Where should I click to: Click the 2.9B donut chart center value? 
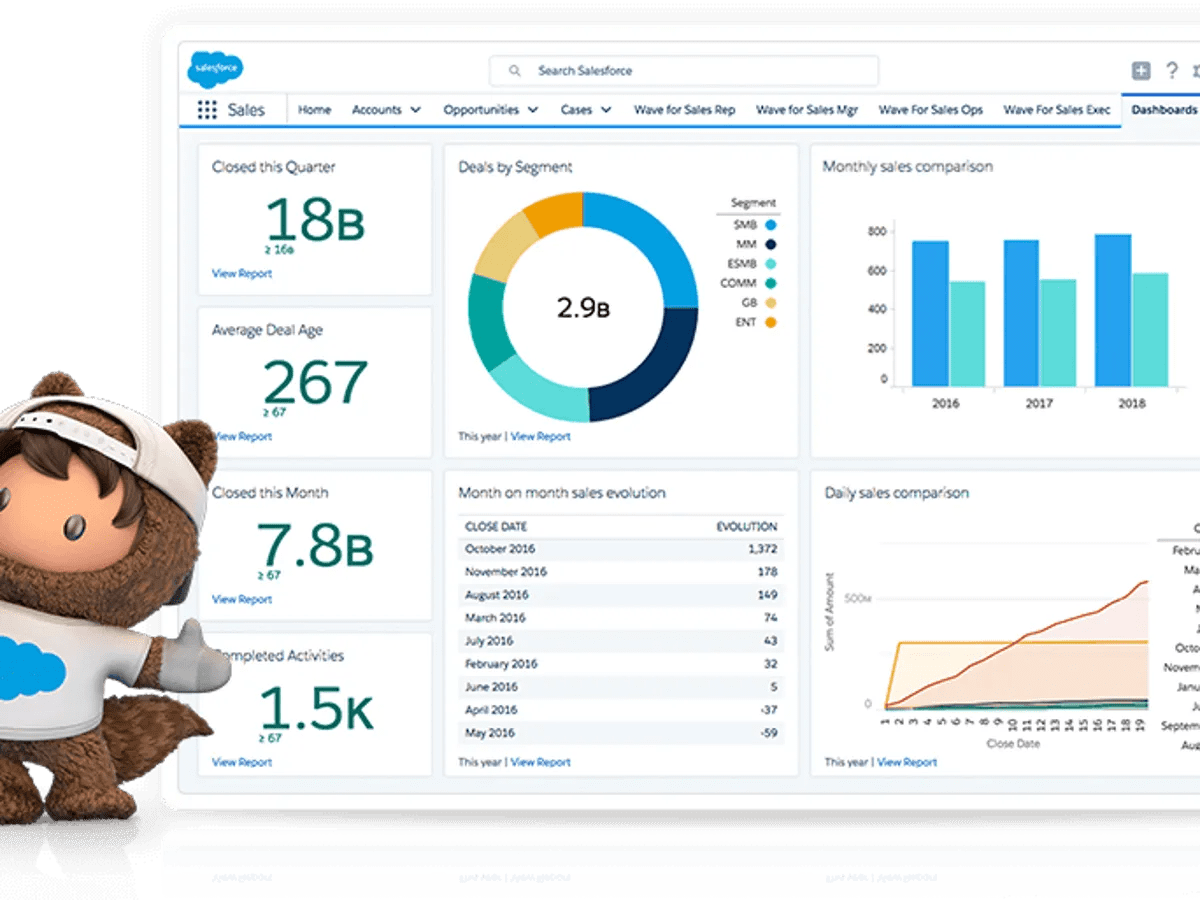pos(583,307)
